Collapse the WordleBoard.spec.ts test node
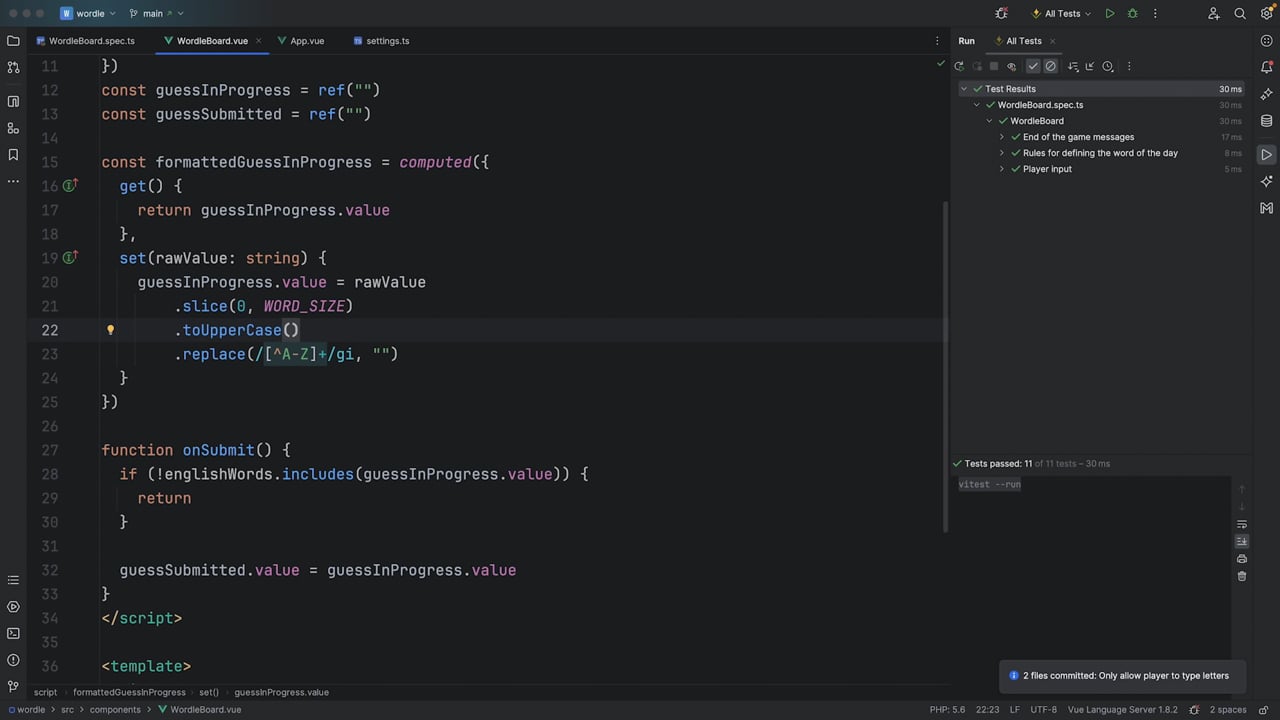Viewport: 1280px width, 720px height. (977, 105)
